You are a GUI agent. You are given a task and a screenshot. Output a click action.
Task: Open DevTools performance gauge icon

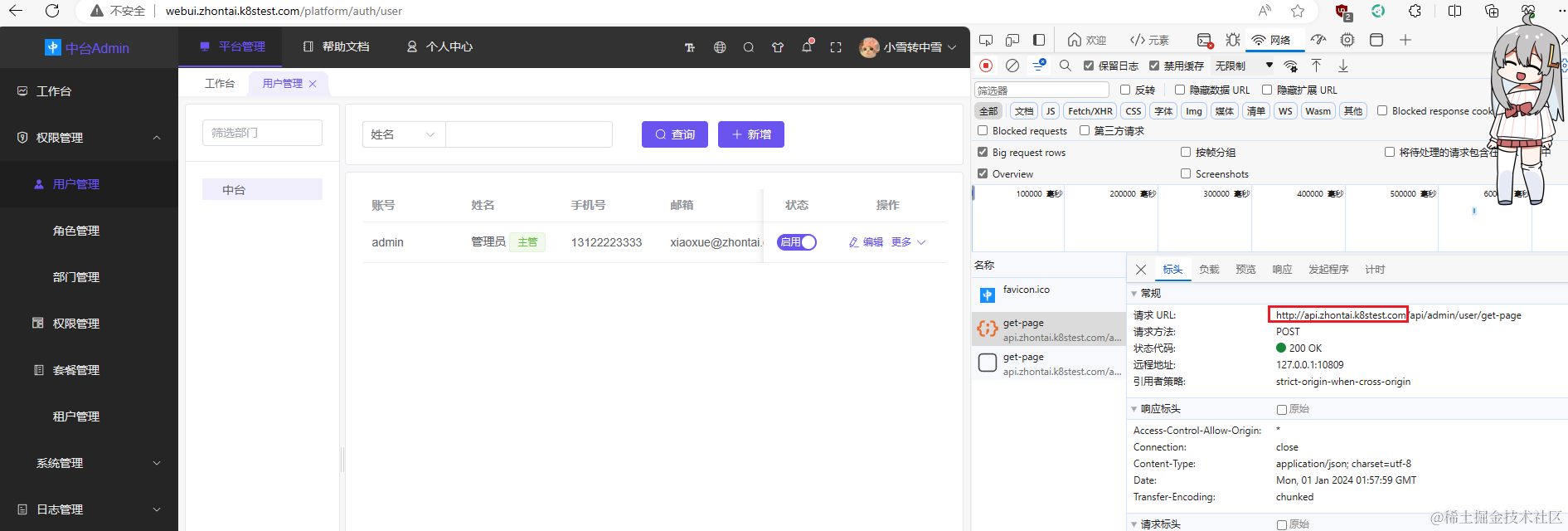coord(1318,40)
